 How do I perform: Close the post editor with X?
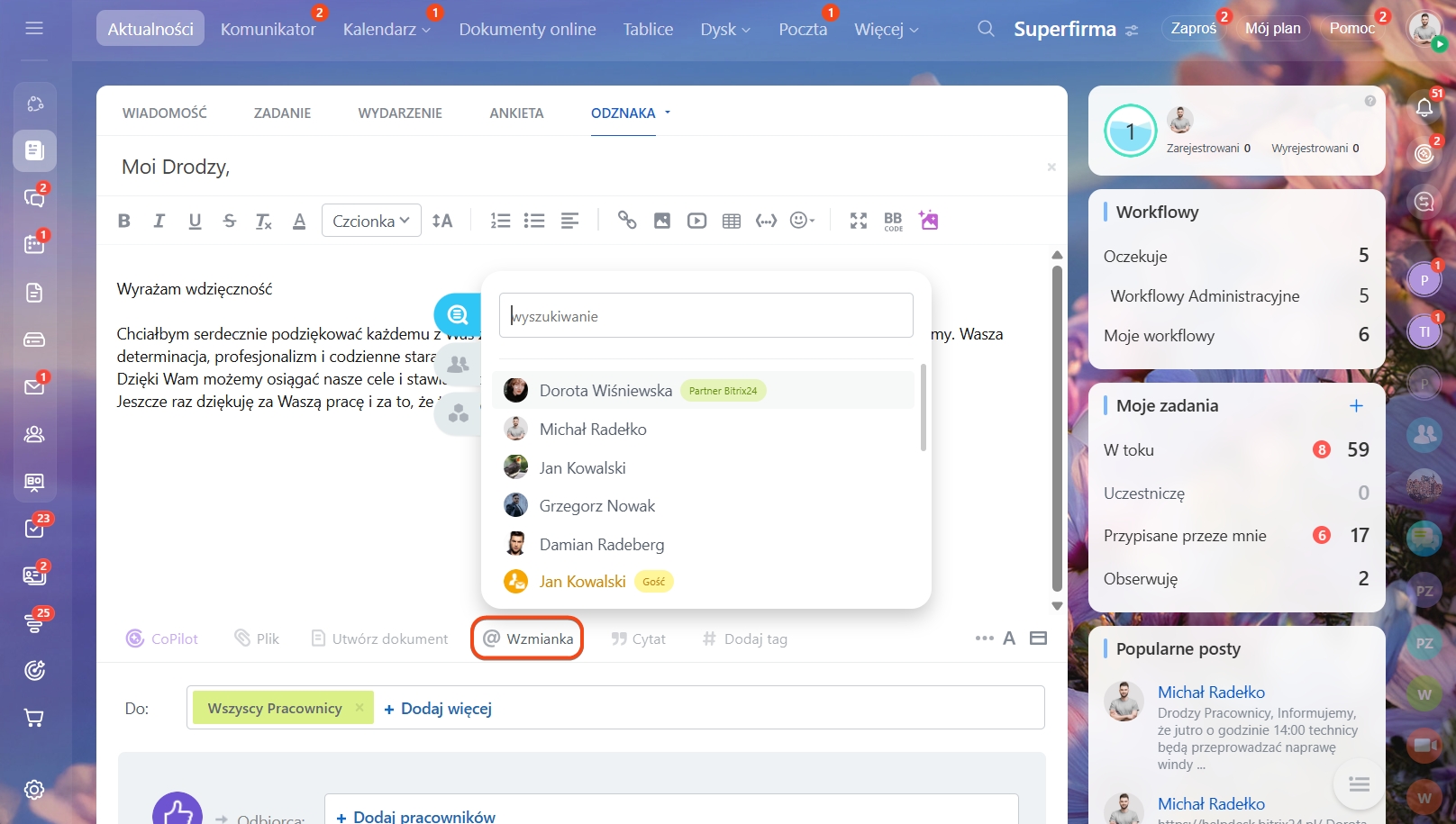pyautogui.click(x=1051, y=167)
